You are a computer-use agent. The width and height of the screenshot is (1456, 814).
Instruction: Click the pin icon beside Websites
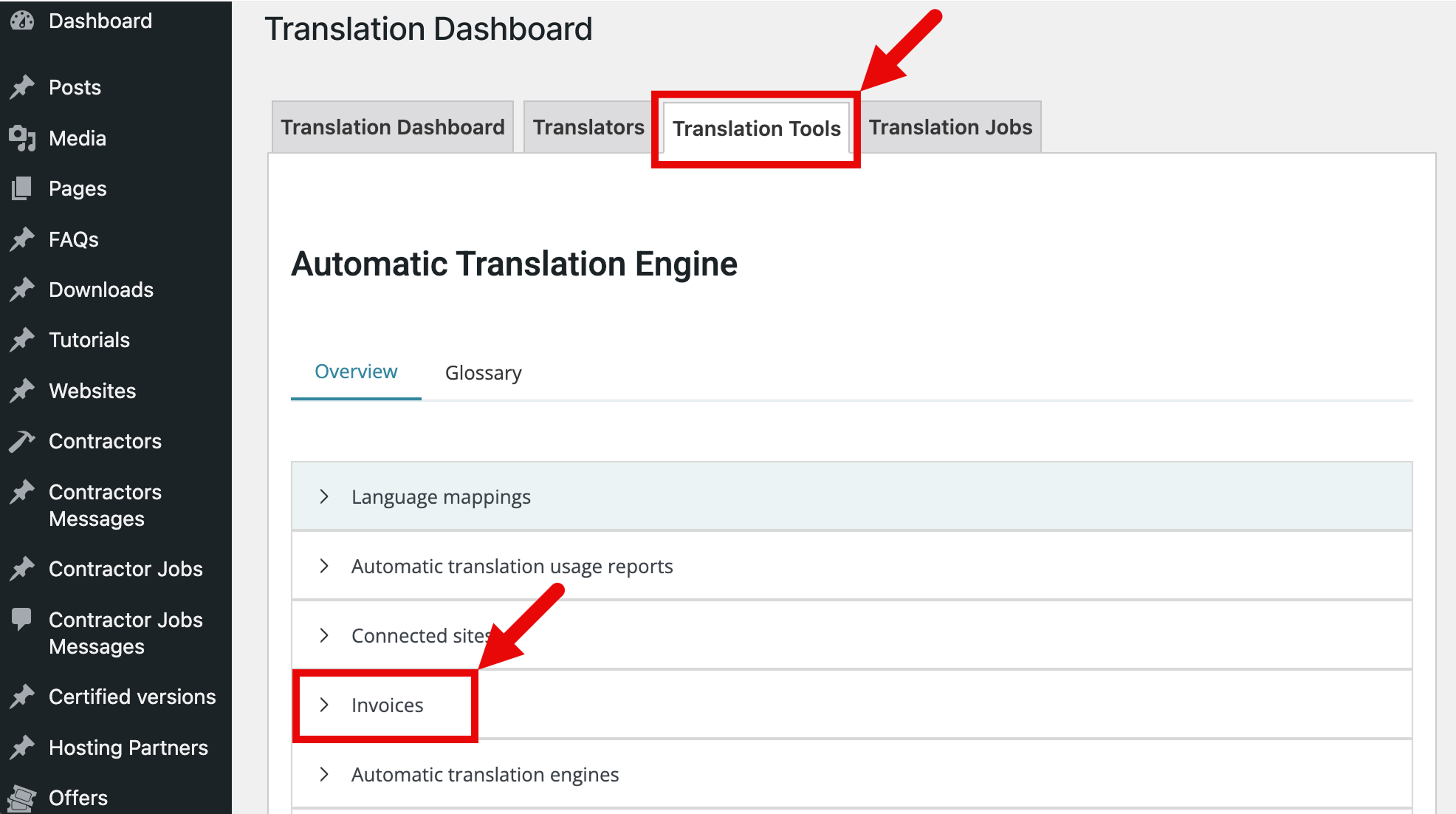(22, 391)
